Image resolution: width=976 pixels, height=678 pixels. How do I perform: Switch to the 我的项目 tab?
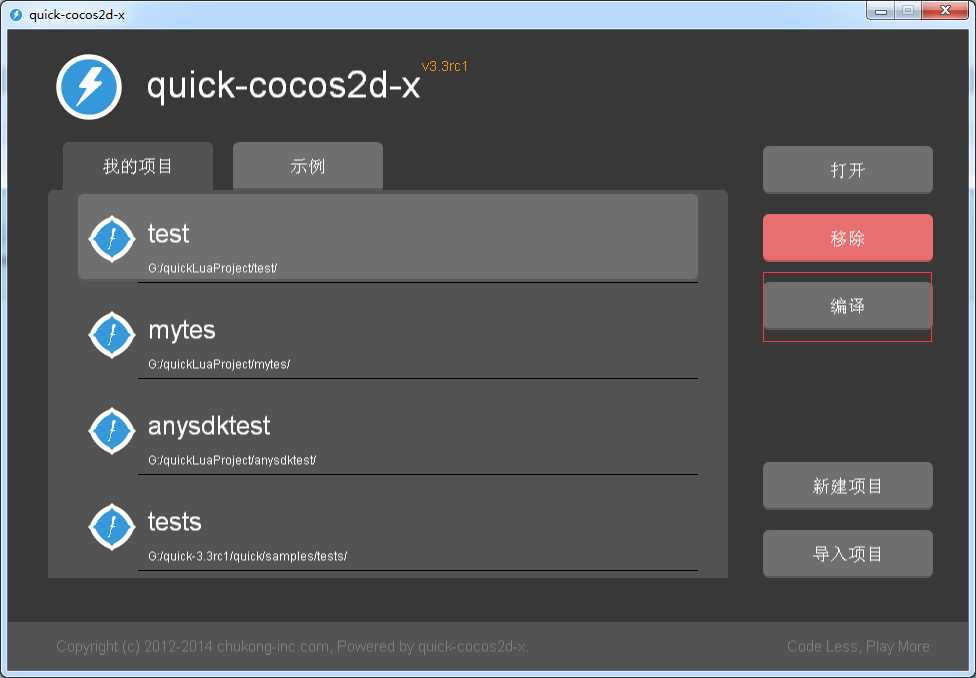[138, 166]
